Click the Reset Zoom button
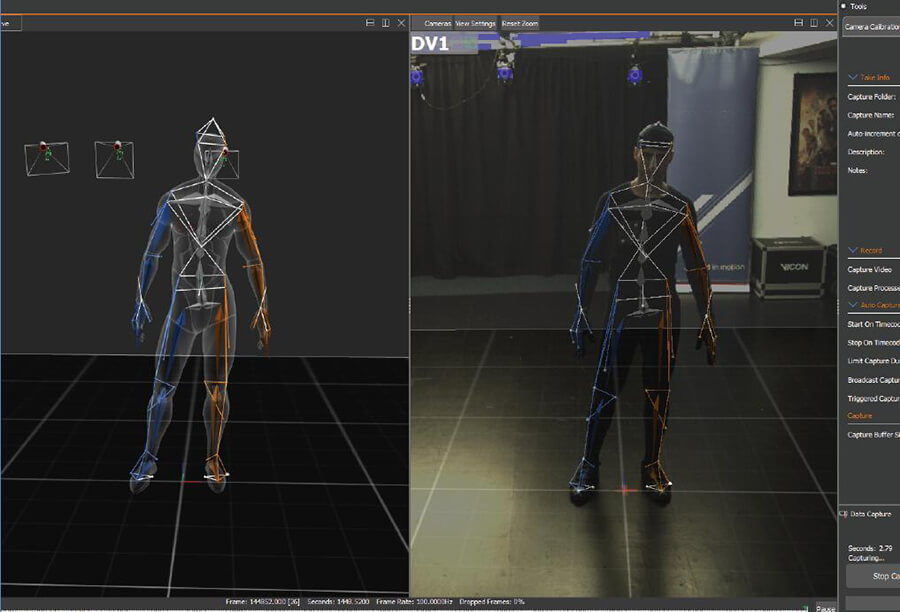Screen dimensions: 900x612 520,24
